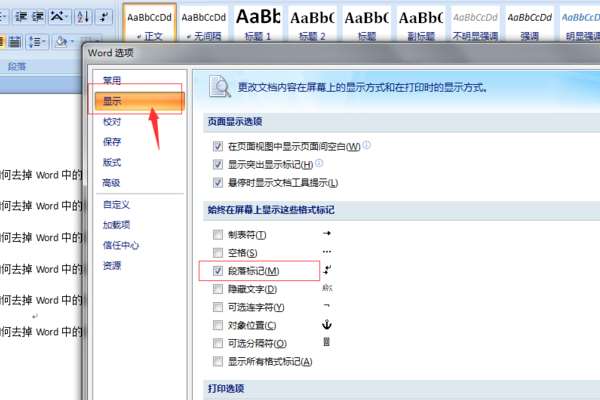Apply the 副标题 style from the gallery
The width and height of the screenshot is (600, 400).
coord(421,24)
